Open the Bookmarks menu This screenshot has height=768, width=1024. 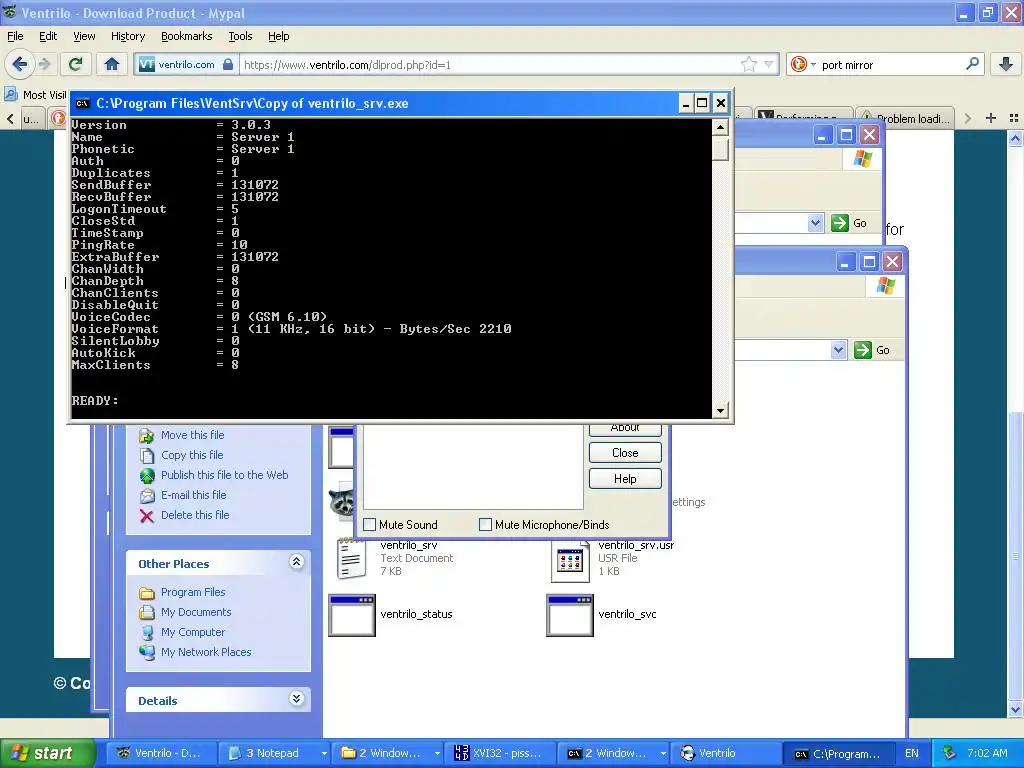point(187,36)
